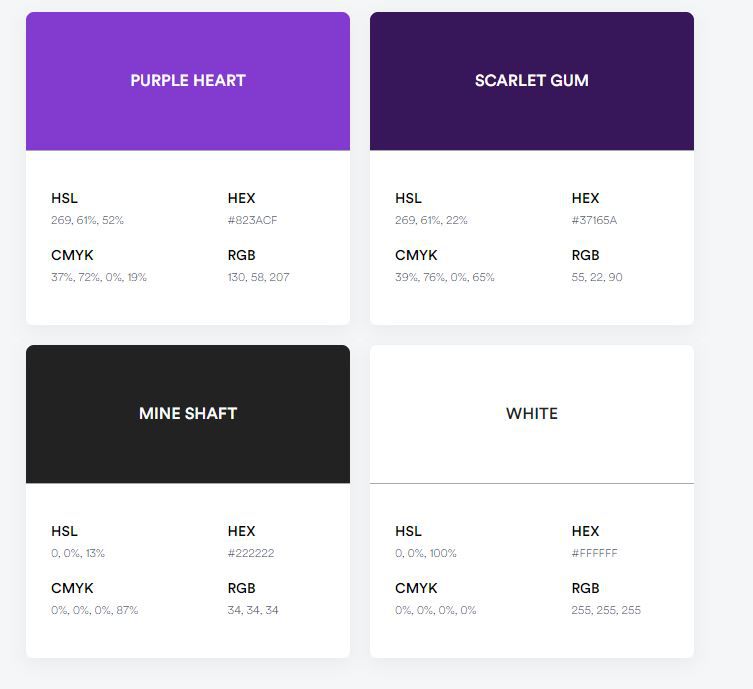The image size is (753, 689).
Task: Select the Scarlet Gum CMYK value 39%, 76%, 0%, 65%
Action: 445,277
